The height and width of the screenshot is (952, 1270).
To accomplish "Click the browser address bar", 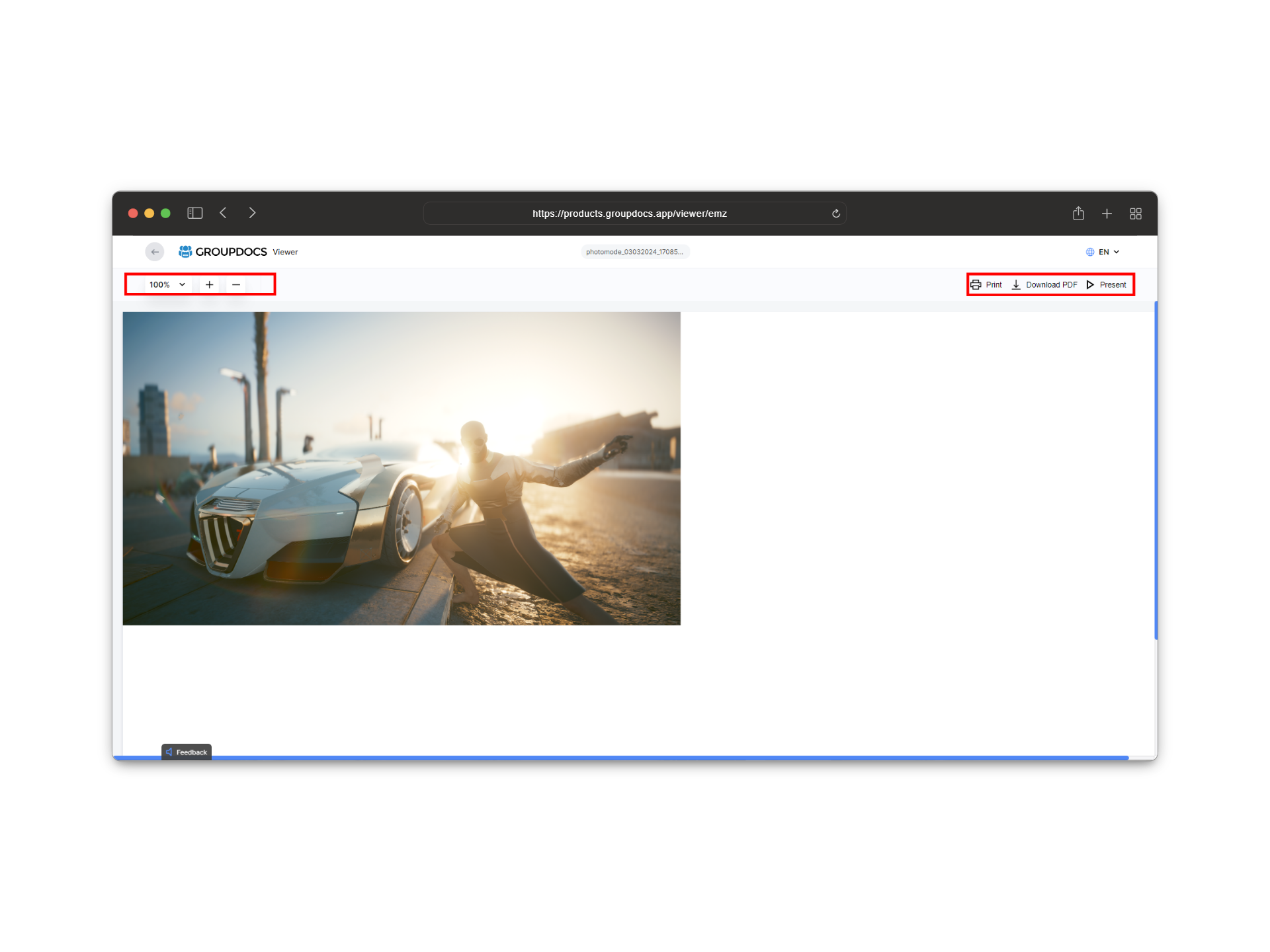I will (629, 214).
